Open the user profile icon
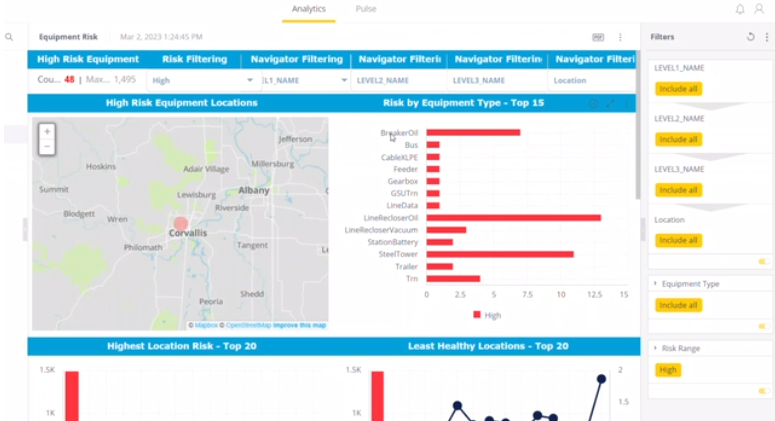775x421 pixels. pos(759,9)
